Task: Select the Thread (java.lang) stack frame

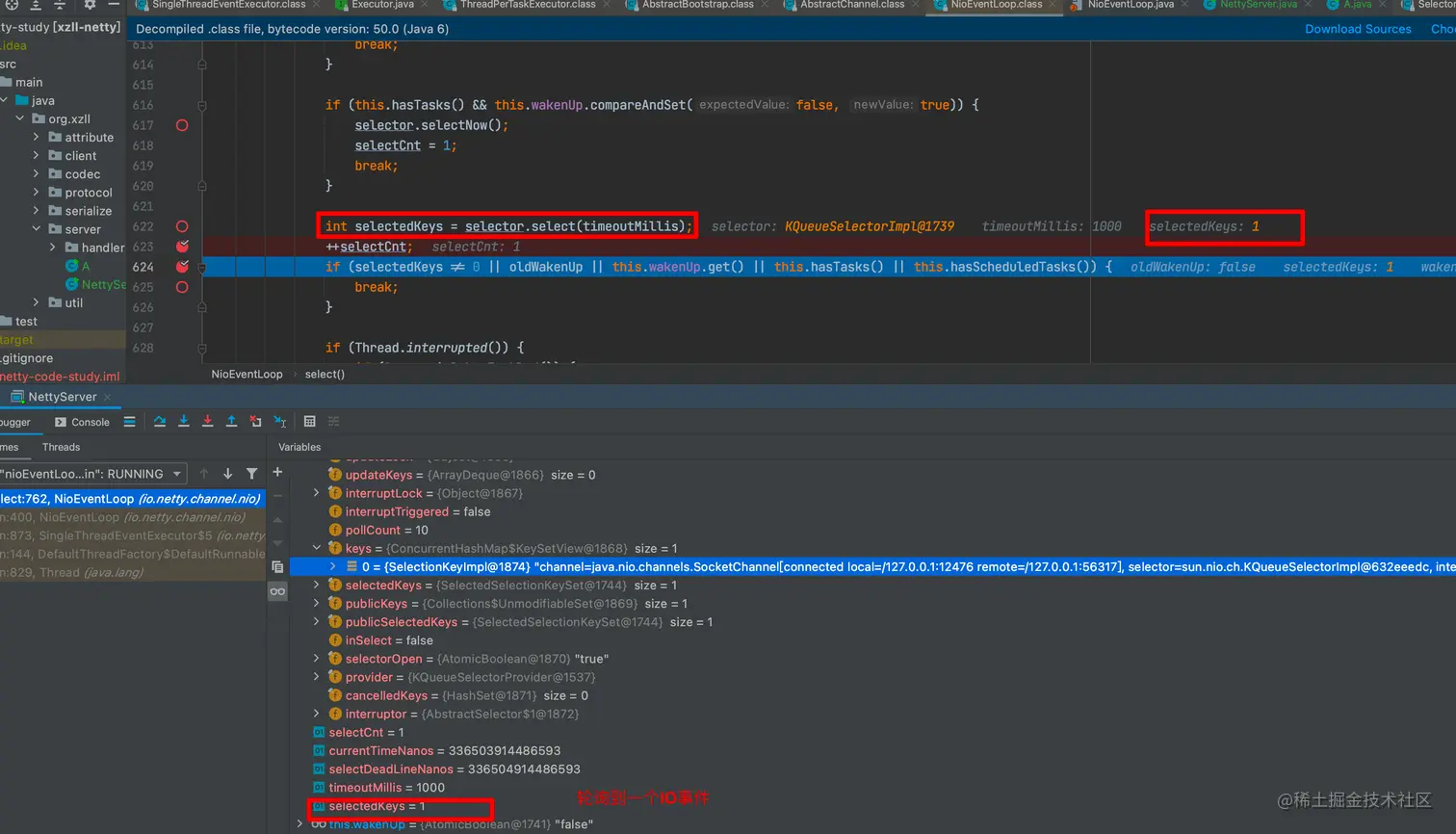Action: pyautogui.click(x=132, y=572)
